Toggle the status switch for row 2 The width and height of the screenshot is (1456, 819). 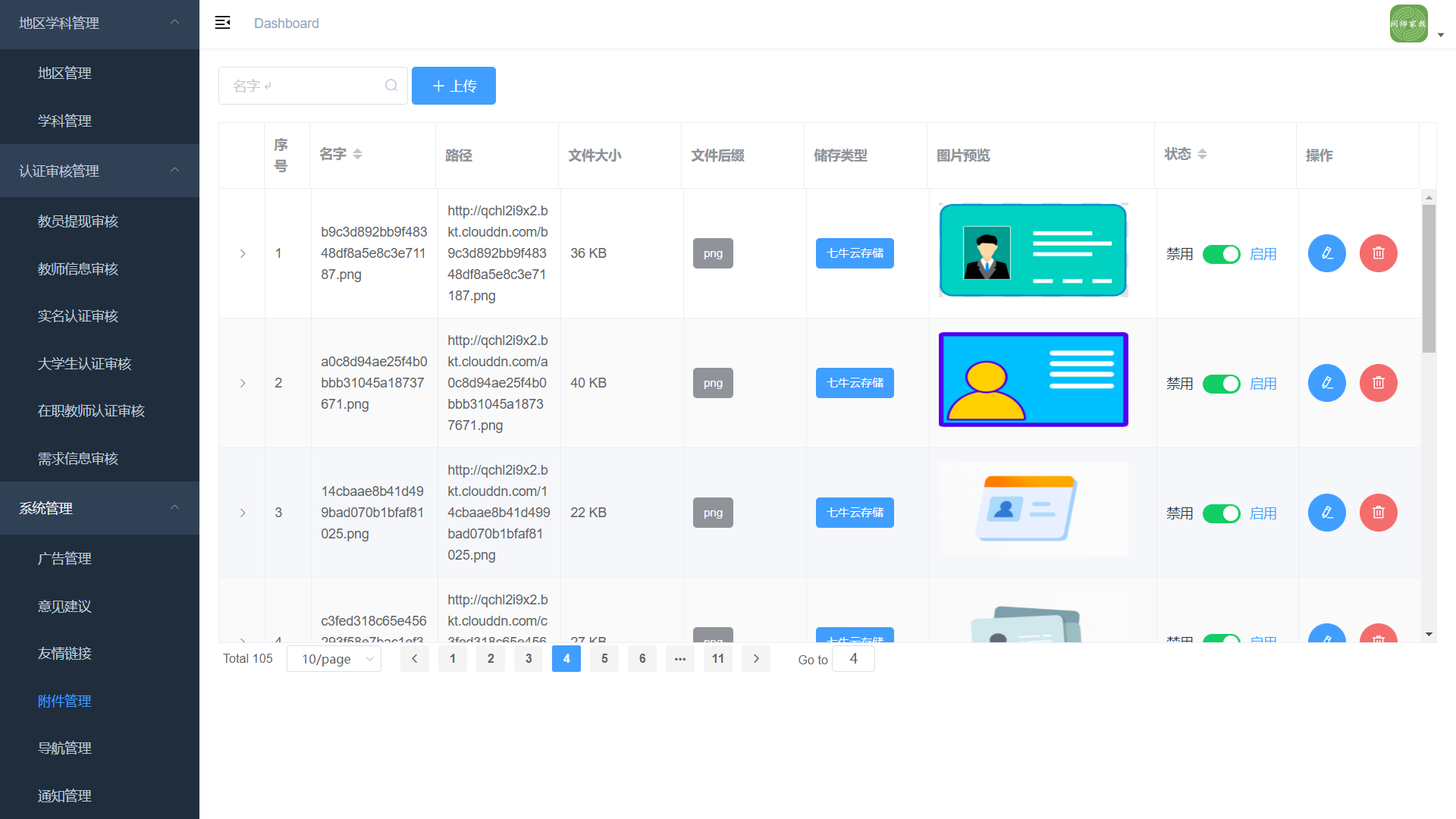click(x=1221, y=384)
